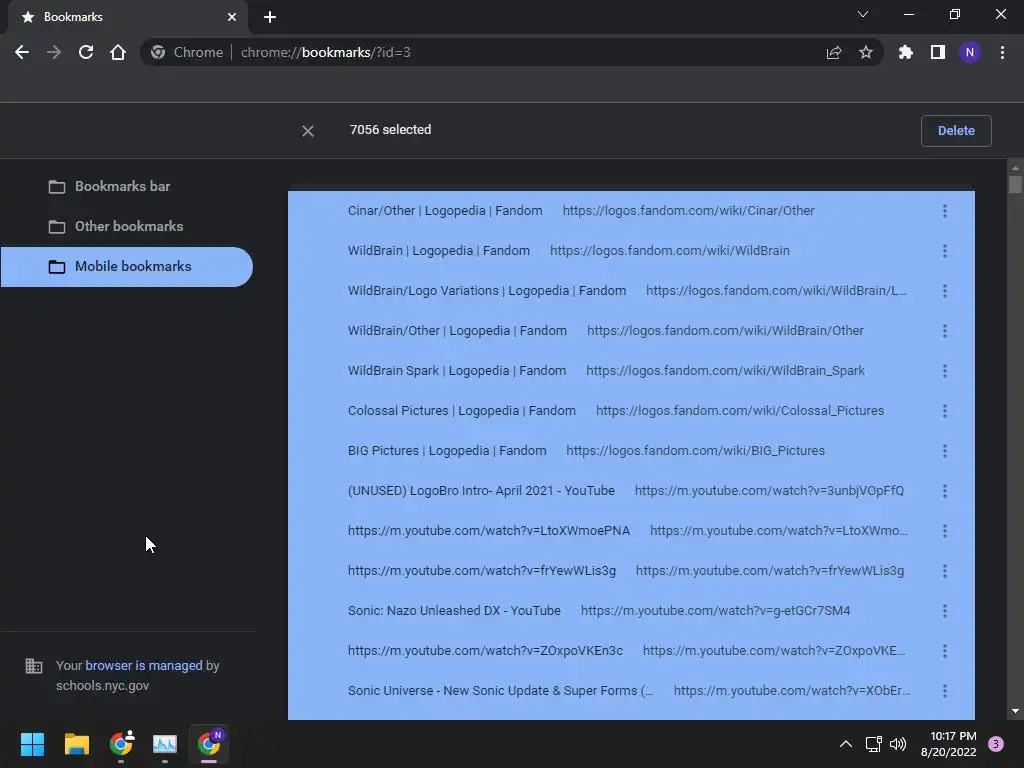Click the page's vertical scrollbar thumb
Image resolution: width=1024 pixels, height=768 pixels.
click(x=1015, y=184)
